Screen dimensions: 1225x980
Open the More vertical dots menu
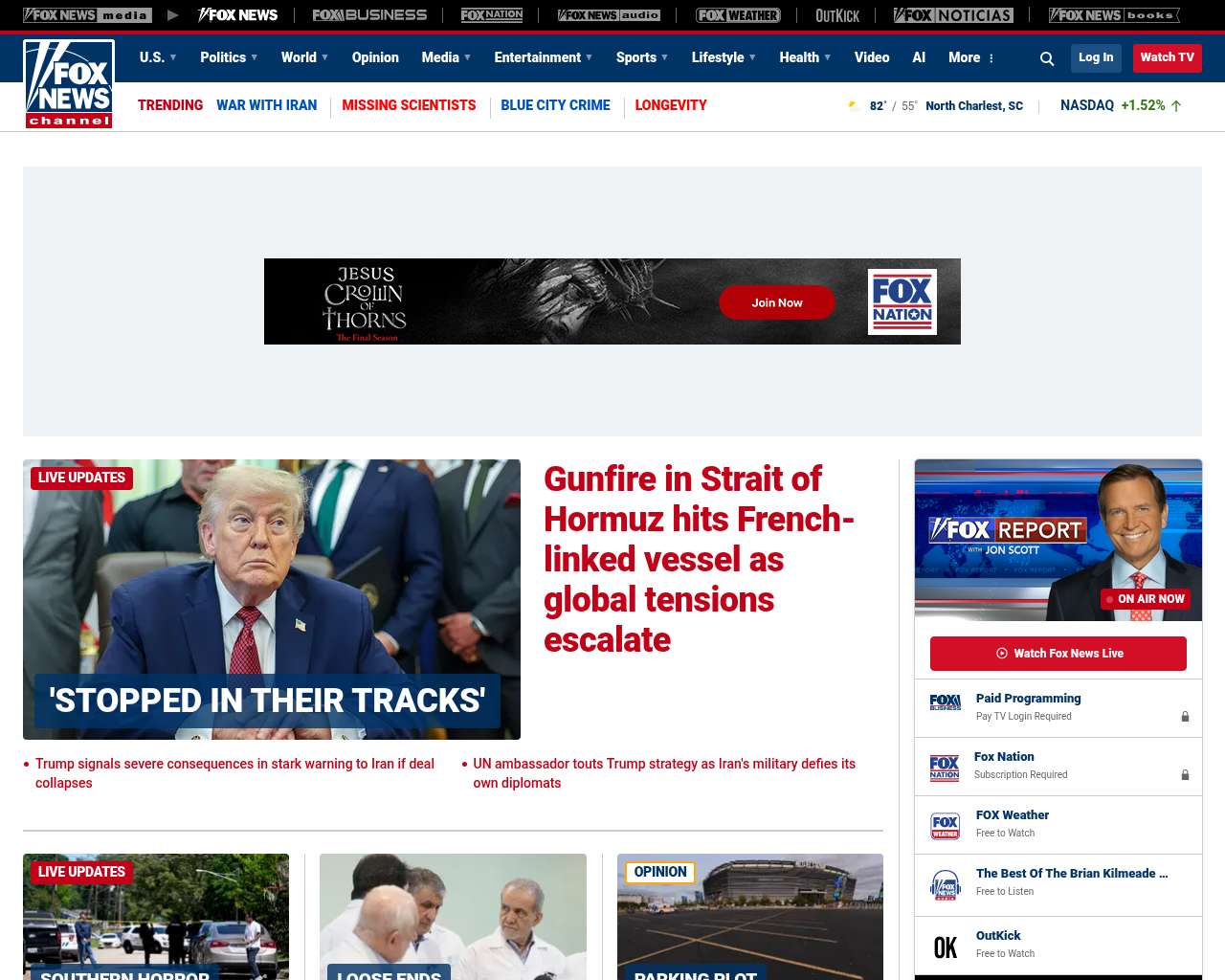[x=991, y=58]
